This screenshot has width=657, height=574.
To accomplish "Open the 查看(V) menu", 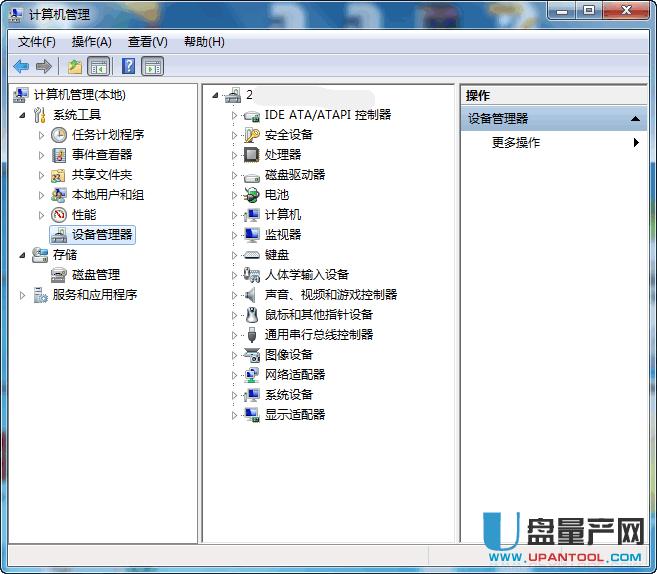I will (147, 42).
